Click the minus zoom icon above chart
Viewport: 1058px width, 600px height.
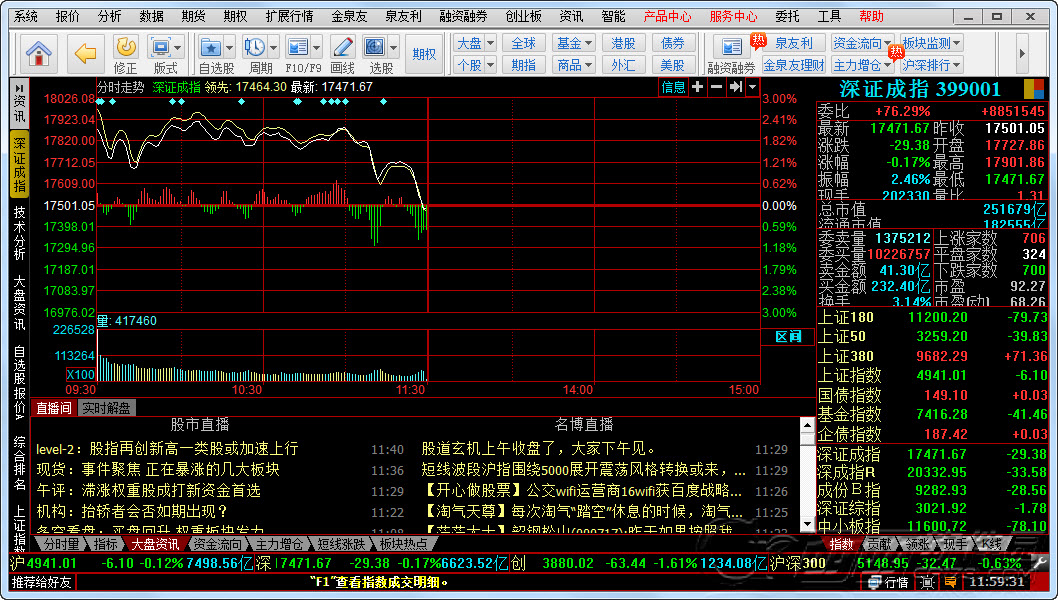pyautogui.click(x=716, y=87)
